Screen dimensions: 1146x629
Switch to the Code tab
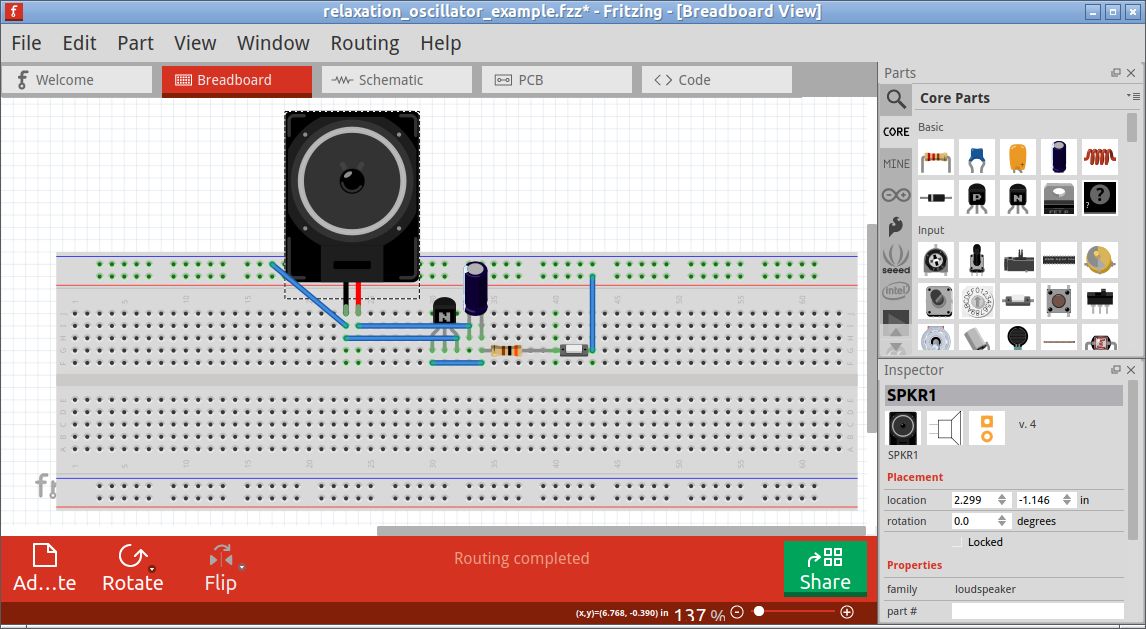click(717, 80)
